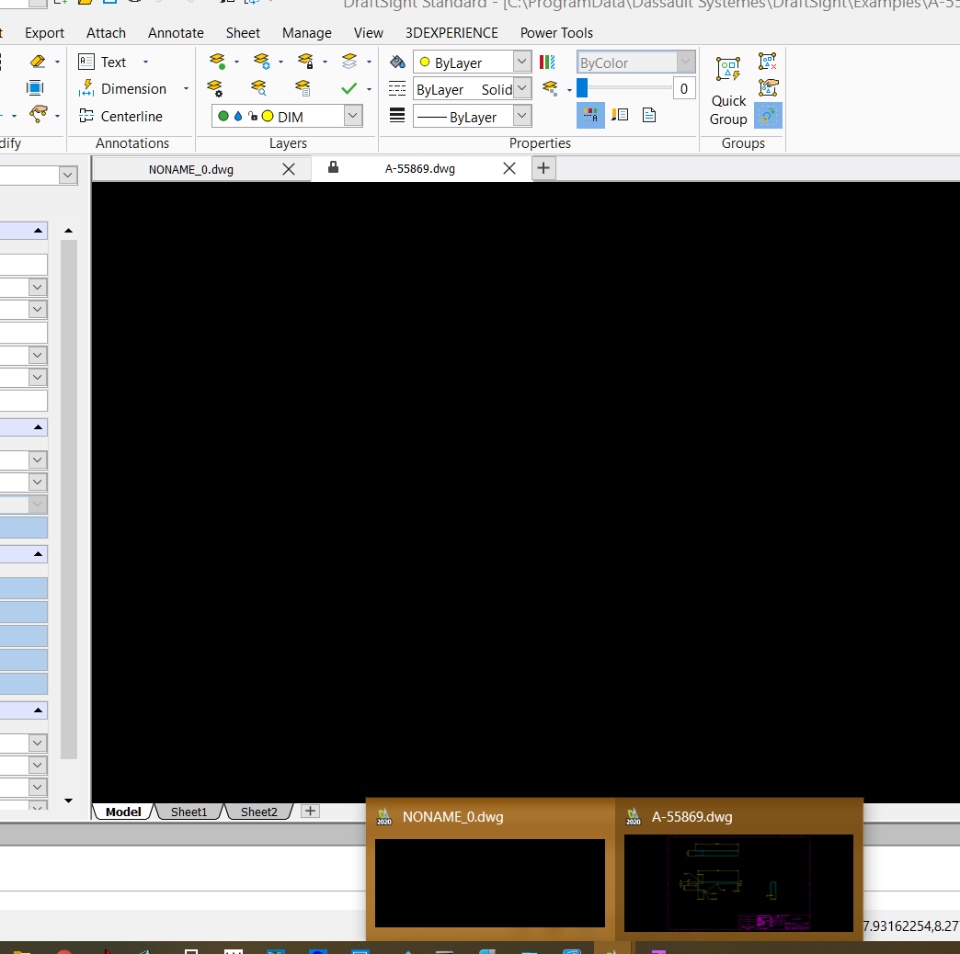Click the edit group hand icon
960x954 pixels.
click(768, 88)
